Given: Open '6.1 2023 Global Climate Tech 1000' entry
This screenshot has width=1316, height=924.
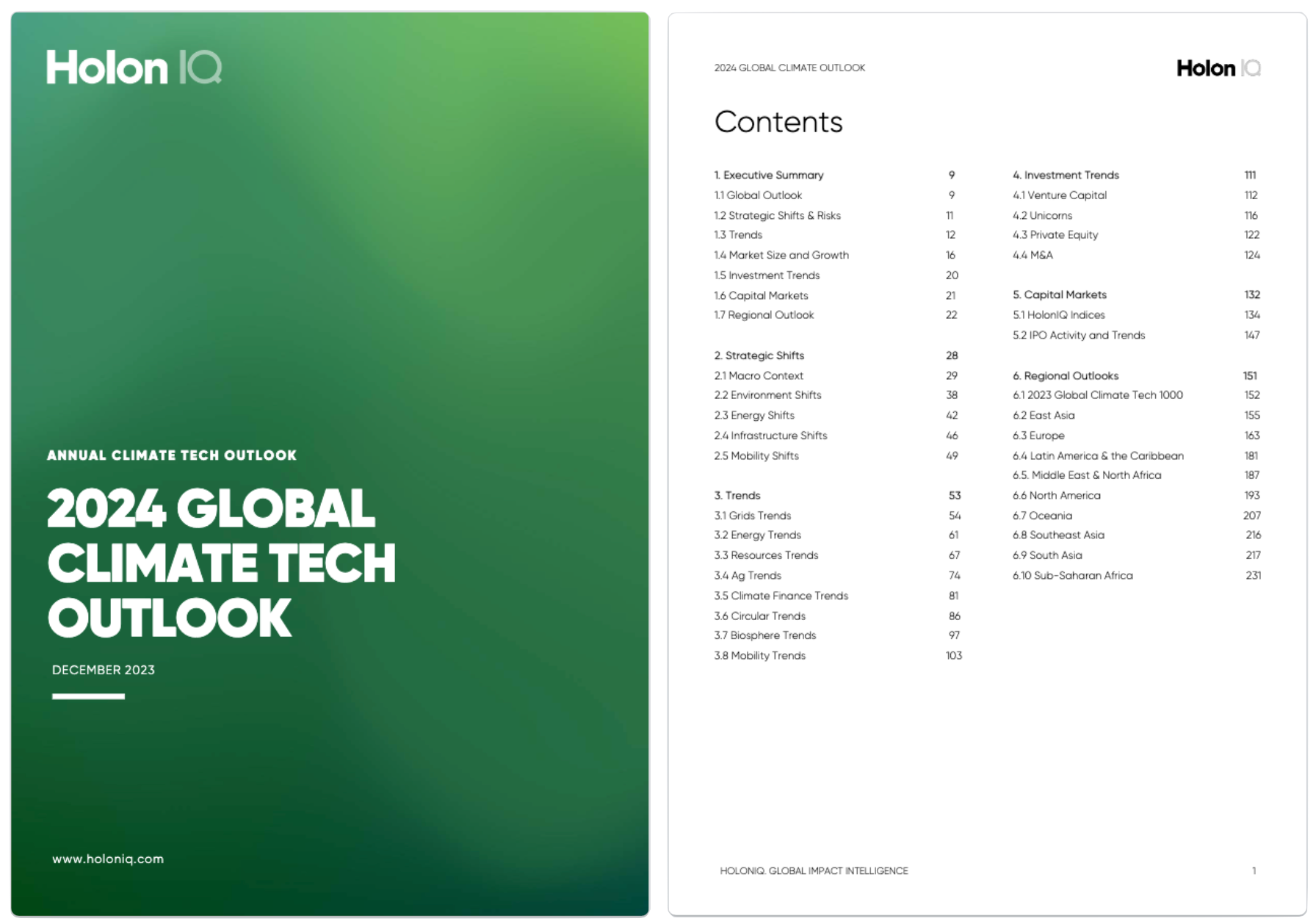Looking at the screenshot, I should [x=1098, y=395].
